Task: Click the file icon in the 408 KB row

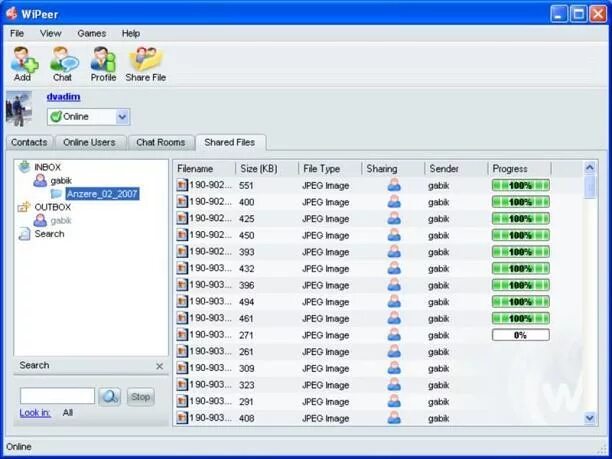Action: 182,418
